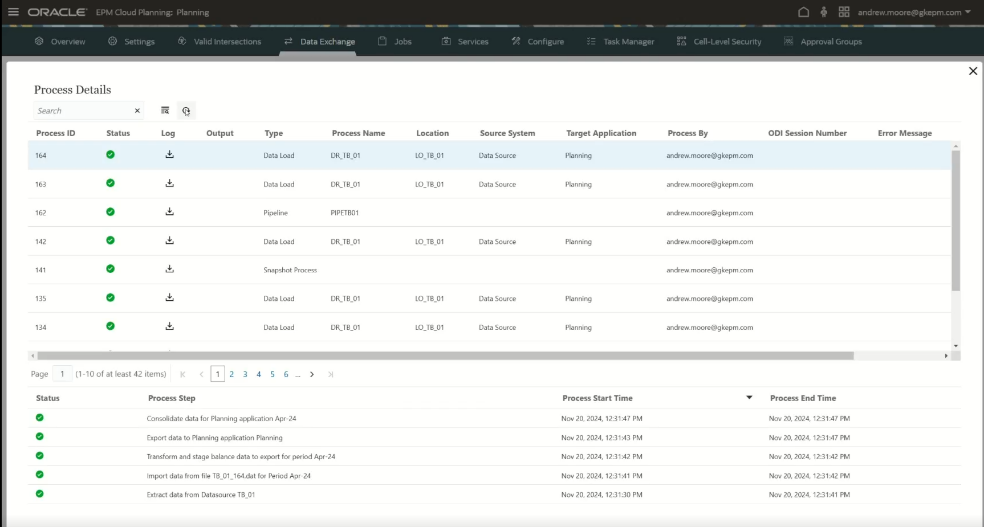Jump to page 3 of results
The width and height of the screenshot is (984, 527).
point(245,374)
